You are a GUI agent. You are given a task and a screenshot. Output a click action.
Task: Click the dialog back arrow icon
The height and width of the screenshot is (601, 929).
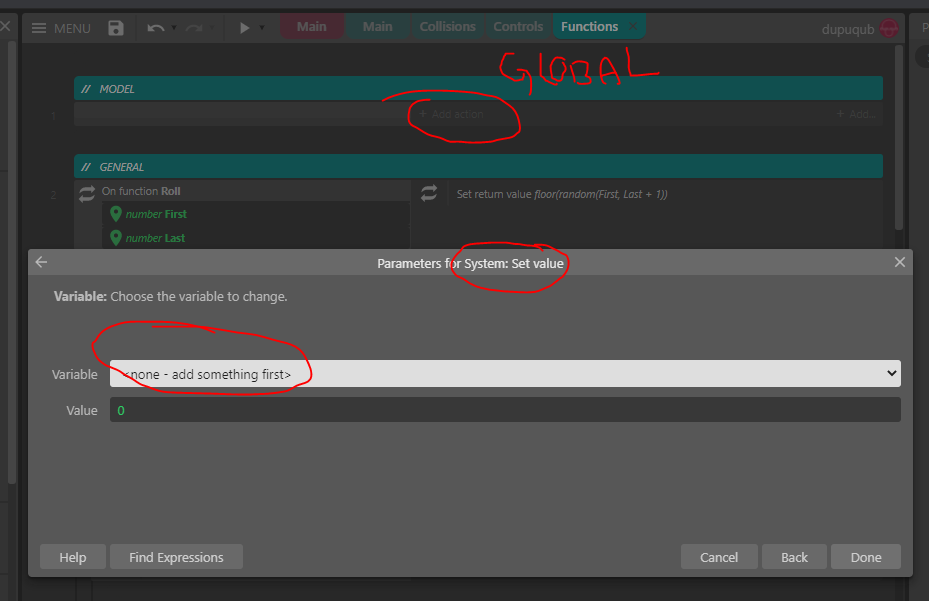41,262
